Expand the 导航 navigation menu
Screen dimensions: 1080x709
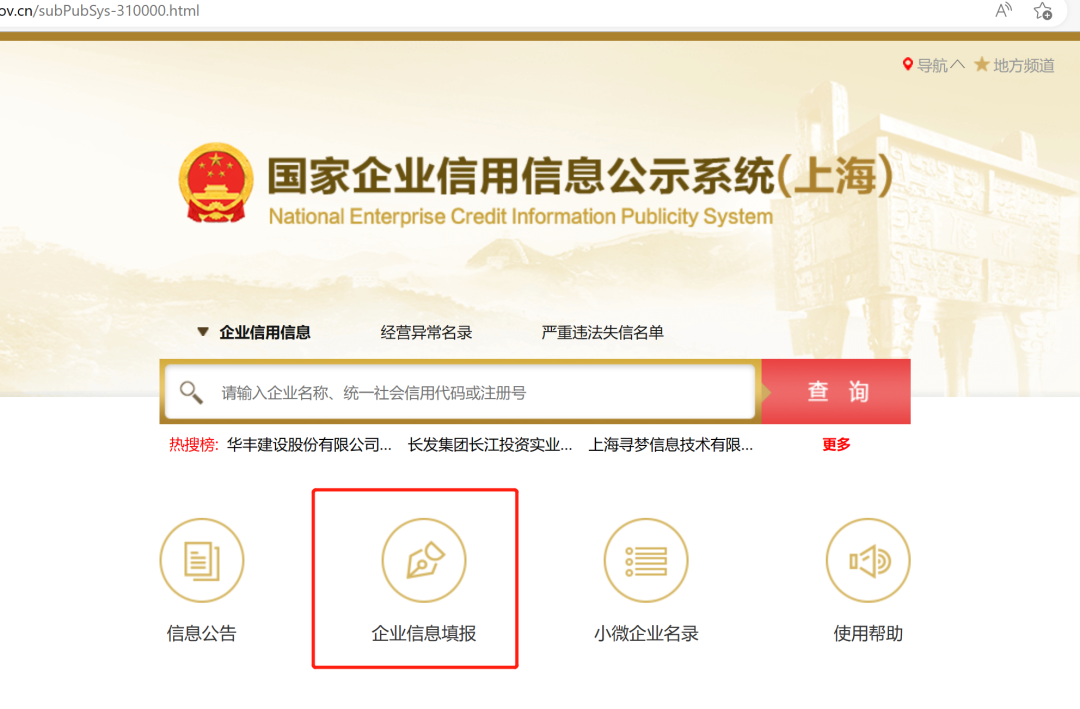(940, 65)
